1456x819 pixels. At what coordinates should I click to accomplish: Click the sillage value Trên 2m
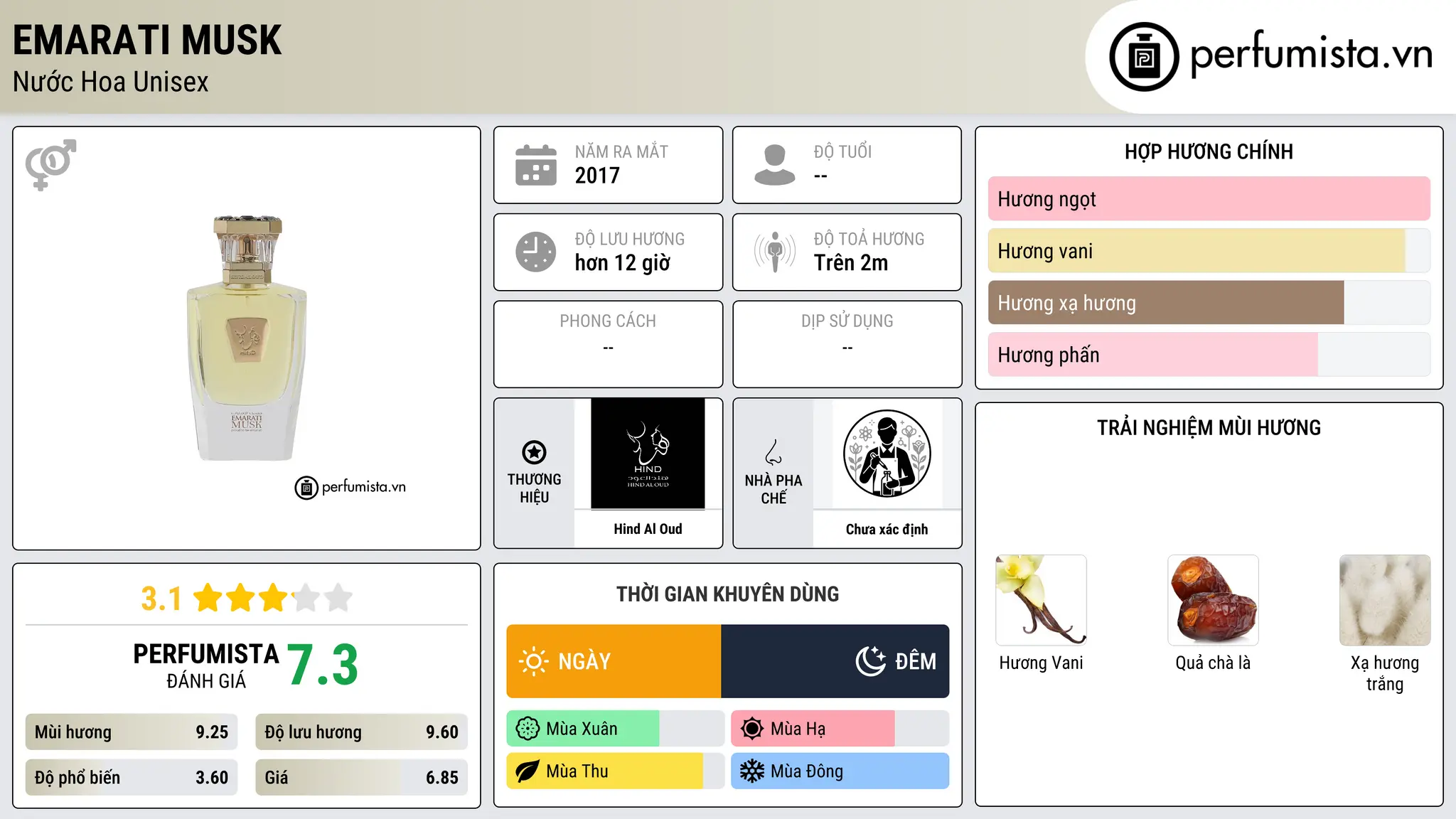click(851, 263)
